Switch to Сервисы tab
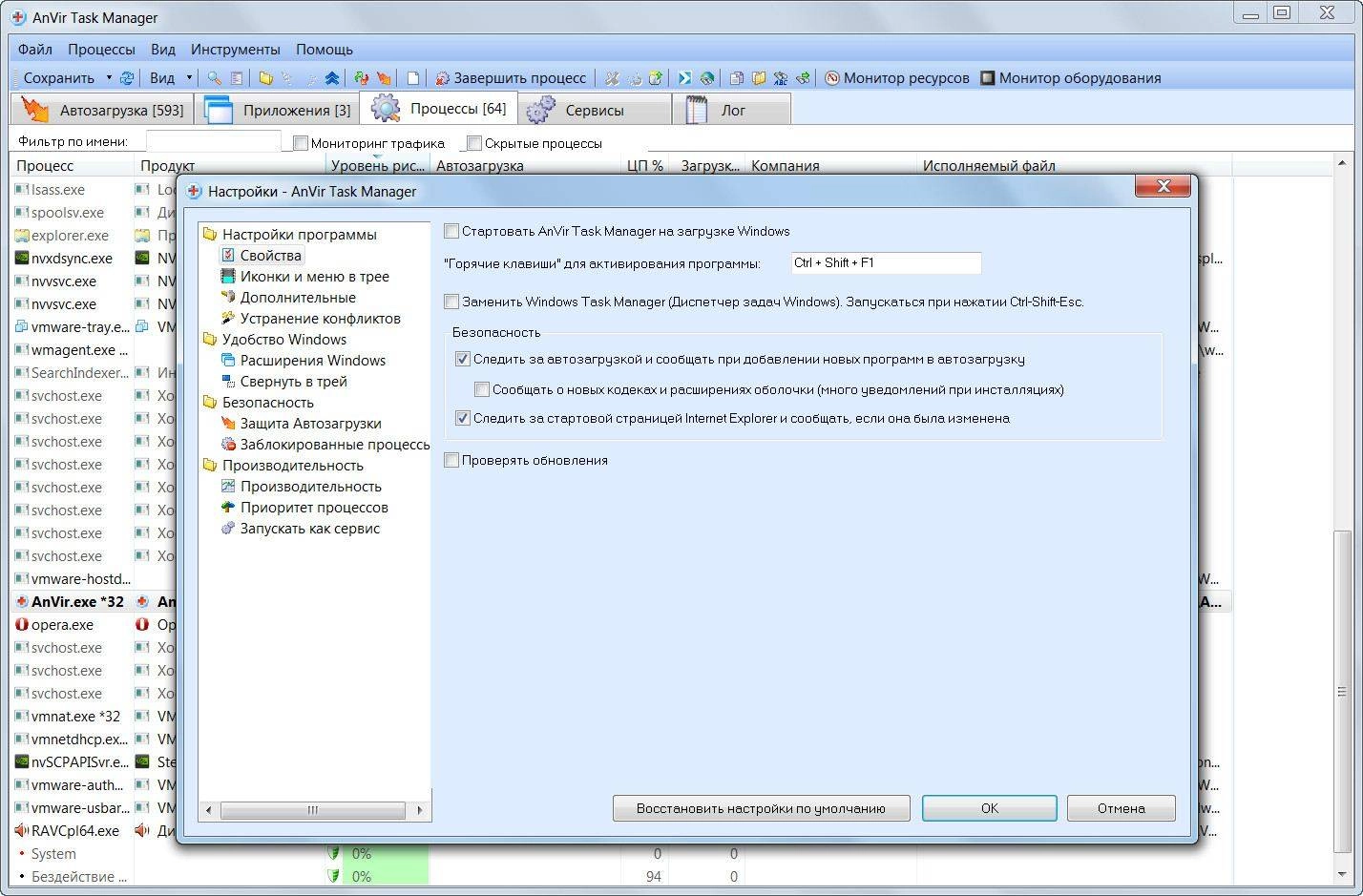The height and width of the screenshot is (896, 1363). [x=595, y=110]
